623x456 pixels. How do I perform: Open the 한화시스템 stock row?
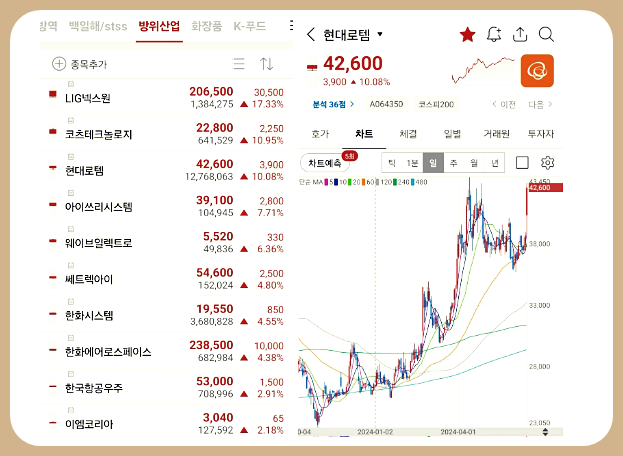pos(166,315)
